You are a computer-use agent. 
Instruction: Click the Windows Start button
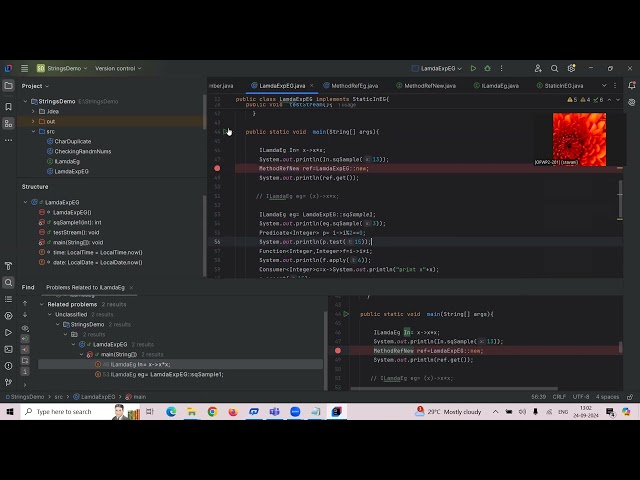point(10,412)
